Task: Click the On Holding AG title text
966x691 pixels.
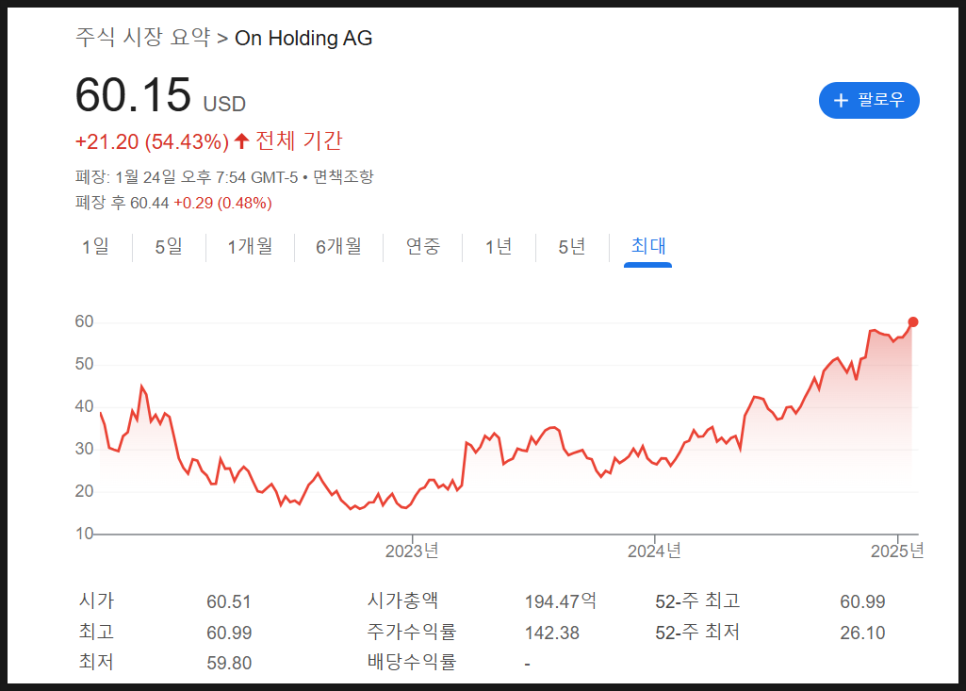Action: (x=304, y=38)
